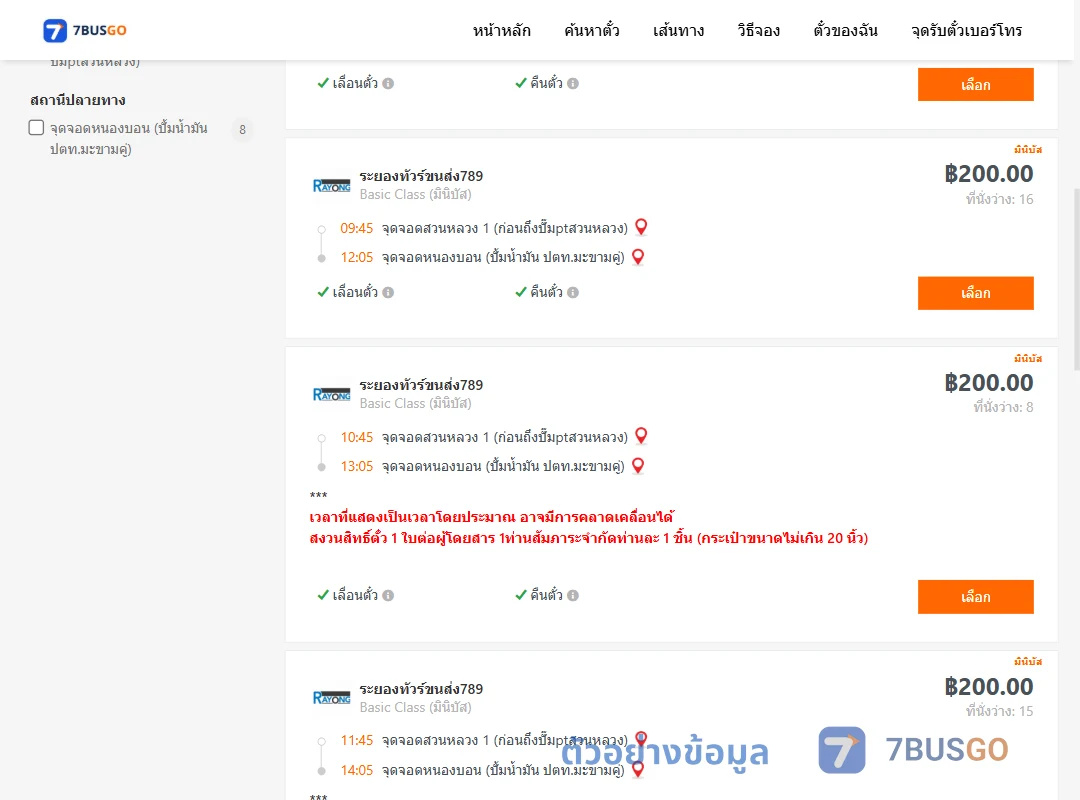
Task: Click ที่นั่งว่าง: 15 seat availability text
Action: 999,711
